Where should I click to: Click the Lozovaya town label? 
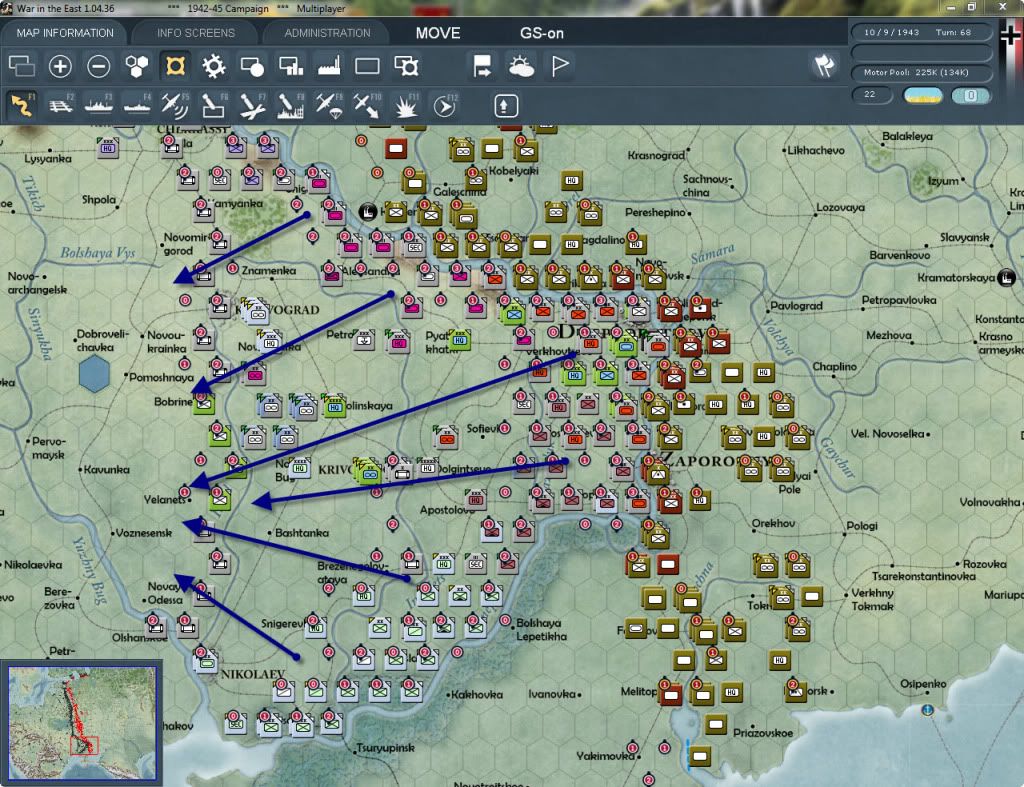tap(840, 207)
